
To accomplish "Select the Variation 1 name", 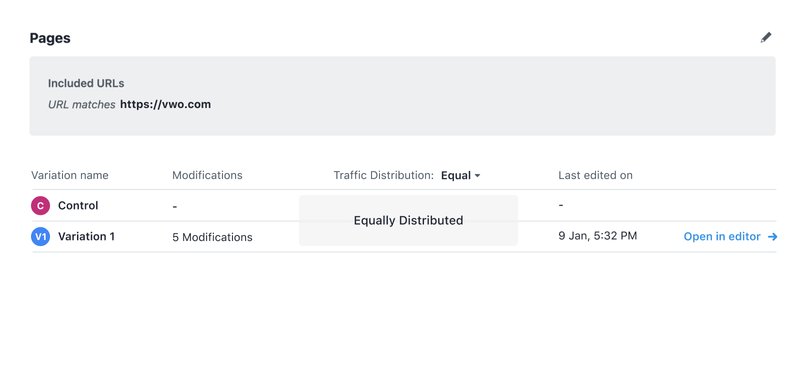I will click(x=86, y=237).
